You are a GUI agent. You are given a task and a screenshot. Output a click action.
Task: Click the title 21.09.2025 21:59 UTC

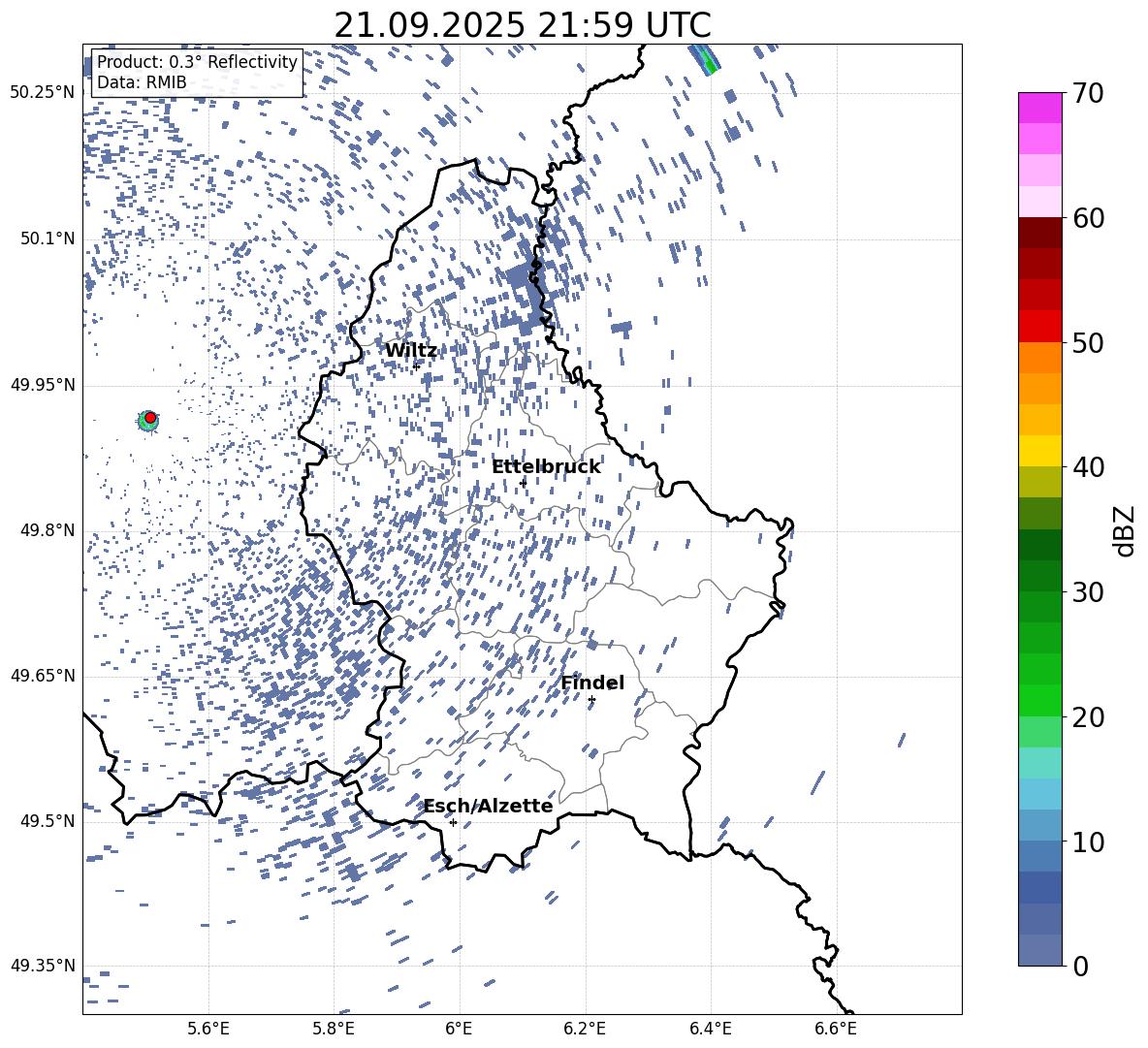pyautogui.click(x=523, y=25)
